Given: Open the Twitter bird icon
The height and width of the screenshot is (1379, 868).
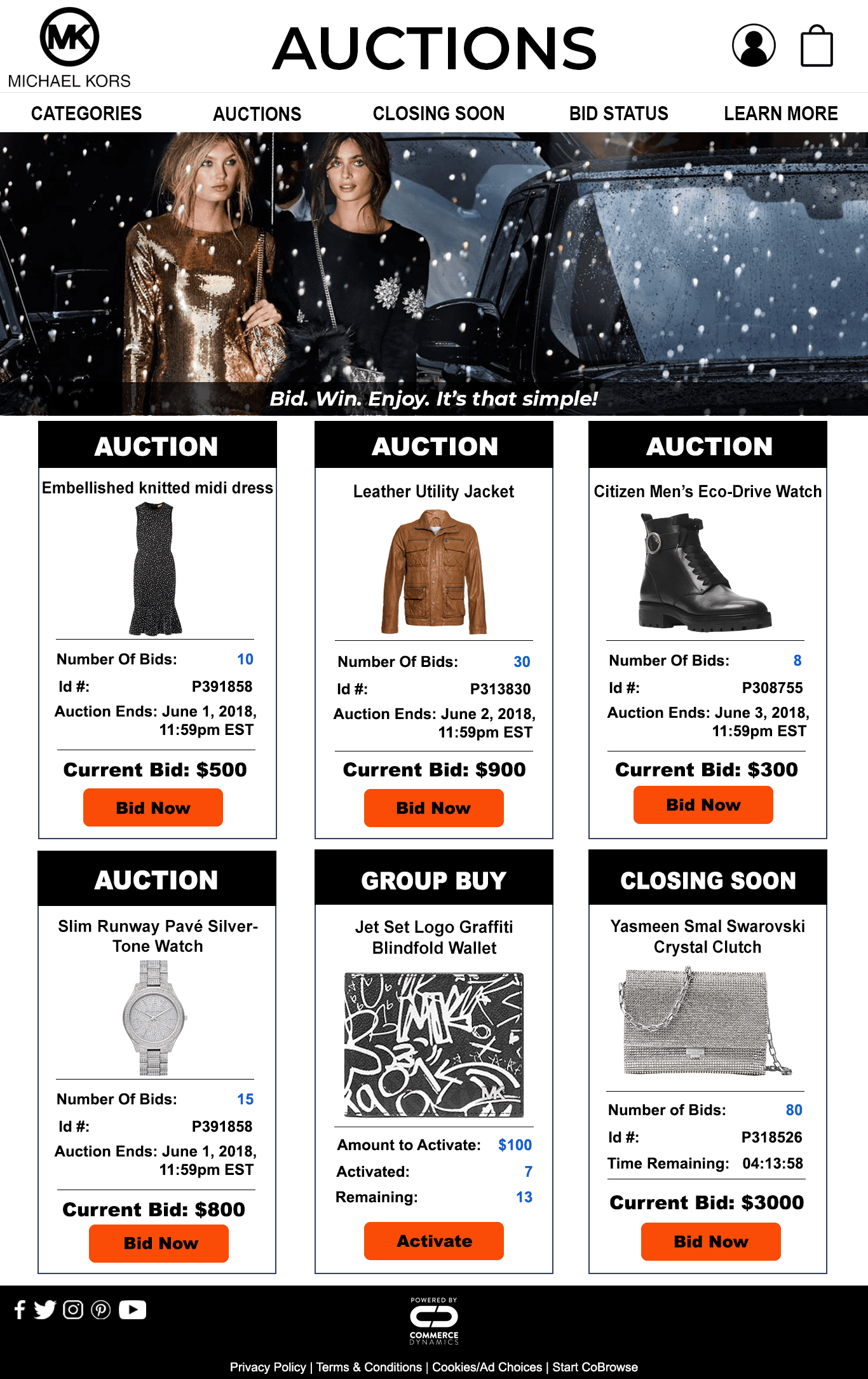Looking at the screenshot, I should tap(45, 1310).
